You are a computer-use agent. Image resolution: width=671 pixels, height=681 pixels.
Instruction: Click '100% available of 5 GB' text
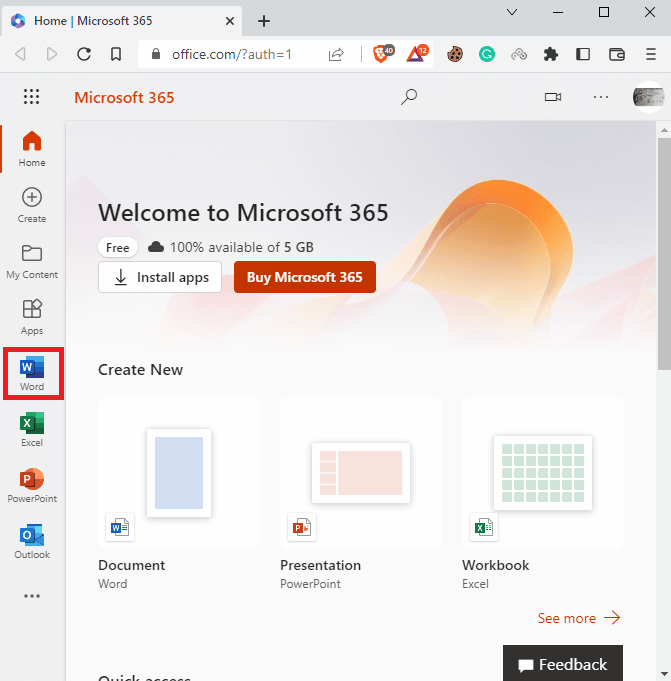point(241,248)
